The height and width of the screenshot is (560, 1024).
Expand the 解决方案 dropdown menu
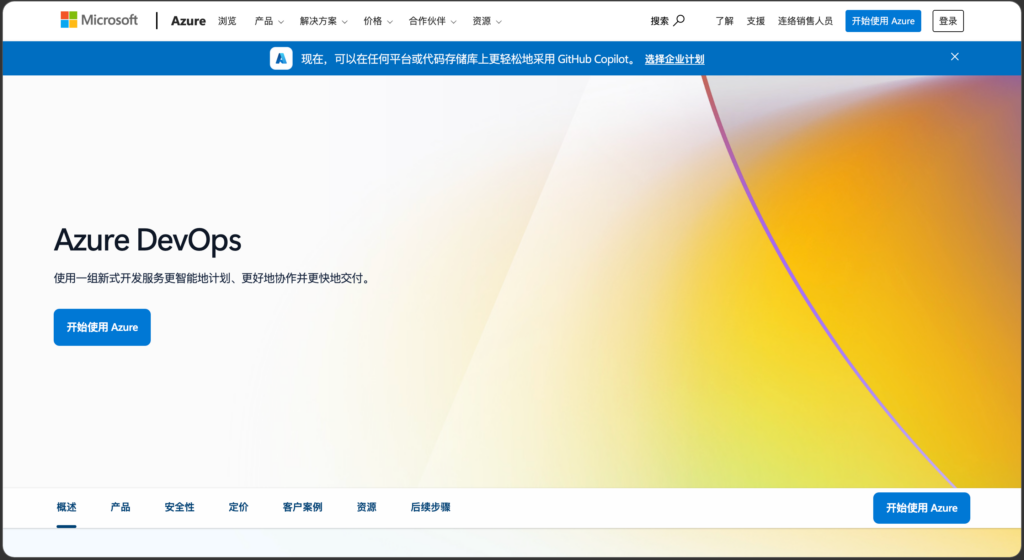(323, 21)
